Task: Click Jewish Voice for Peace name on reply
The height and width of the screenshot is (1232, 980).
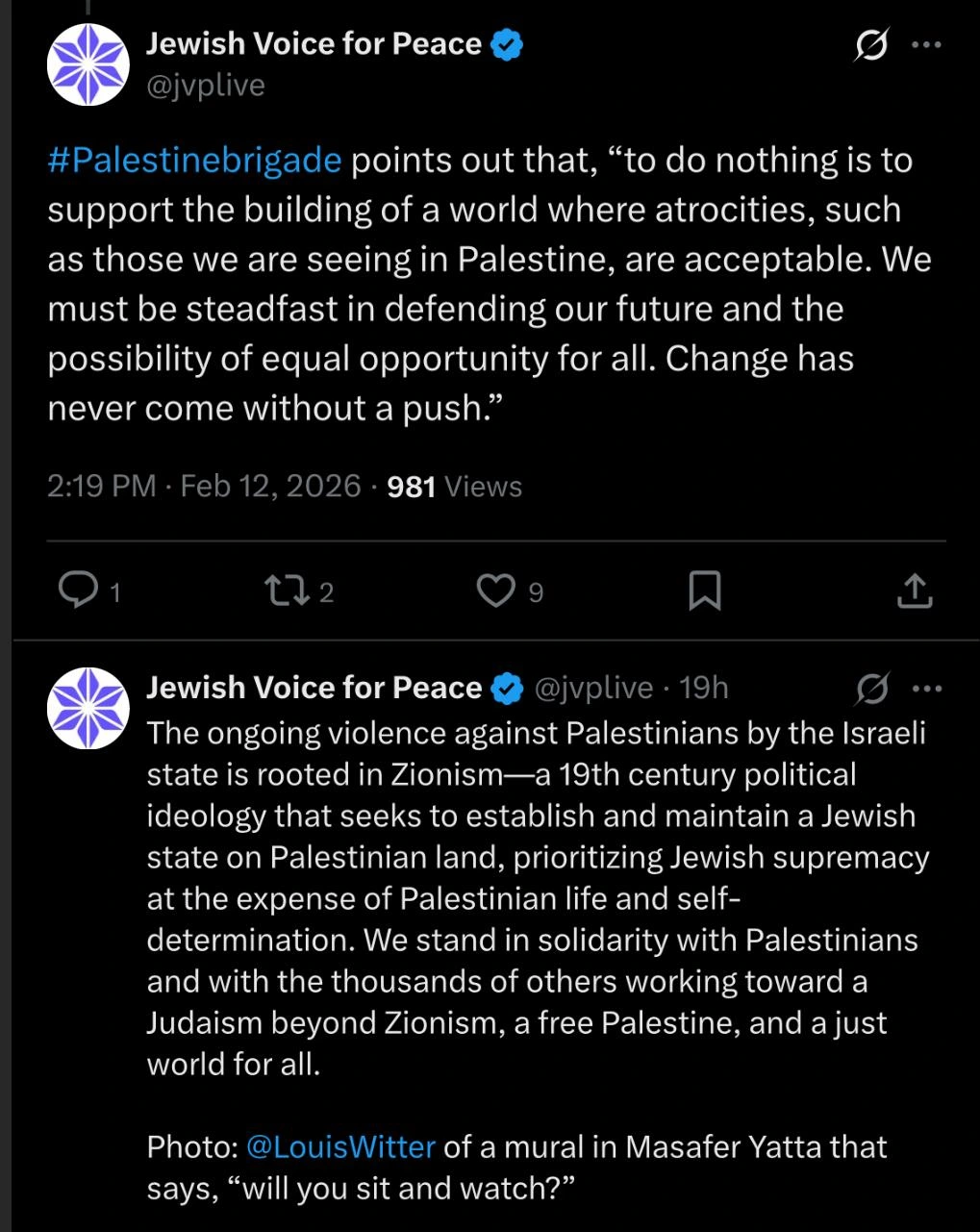Action: click(x=314, y=688)
